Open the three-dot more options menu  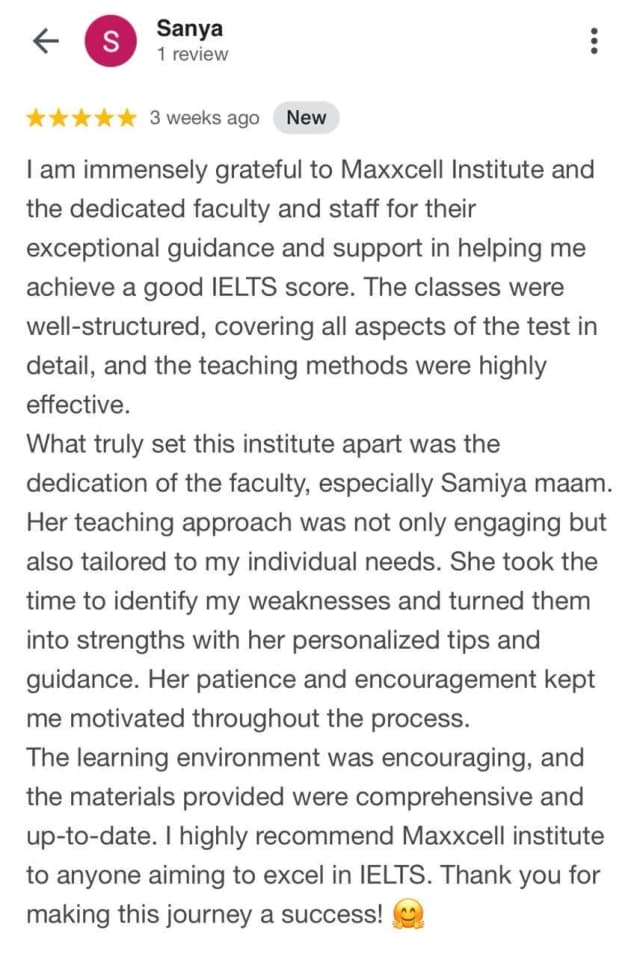pos(594,42)
